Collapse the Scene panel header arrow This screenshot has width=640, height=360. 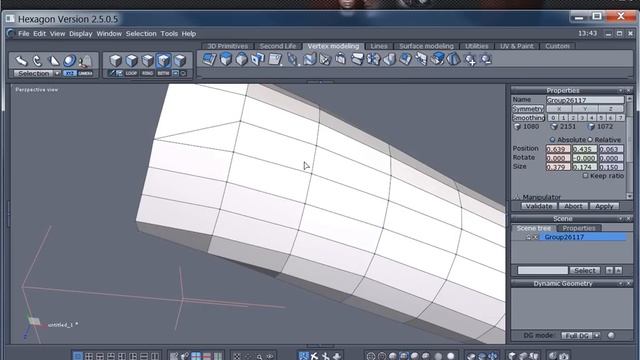point(620,219)
